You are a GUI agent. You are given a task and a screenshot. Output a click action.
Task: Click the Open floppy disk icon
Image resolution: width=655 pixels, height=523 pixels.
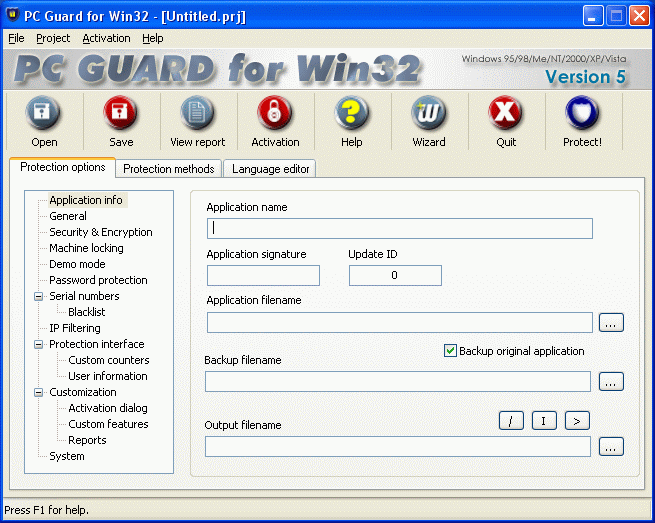44,114
